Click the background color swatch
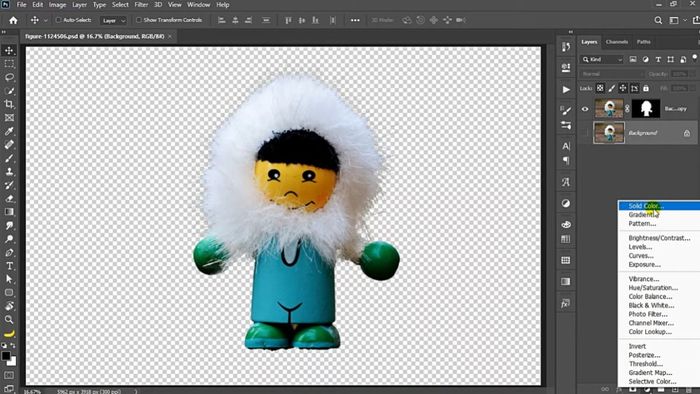700x394 pixels. [x=12, y=361]
